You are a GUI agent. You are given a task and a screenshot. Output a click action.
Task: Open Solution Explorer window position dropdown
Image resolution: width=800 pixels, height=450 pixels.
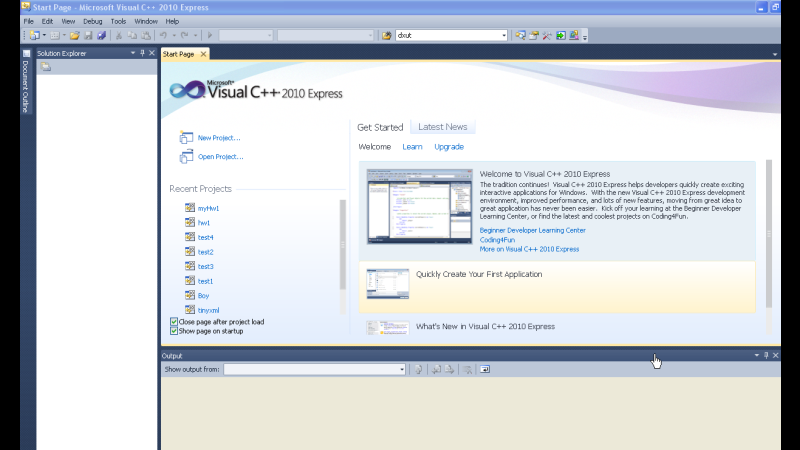coord(133,53)
